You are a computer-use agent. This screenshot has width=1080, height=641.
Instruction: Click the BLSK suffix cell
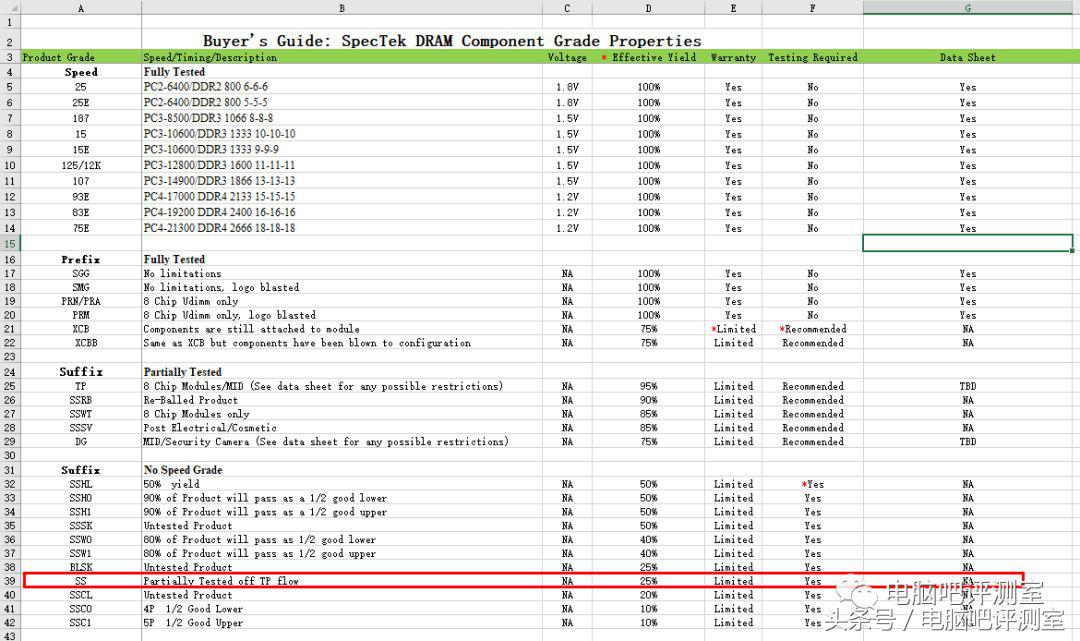[x=81, y=567]
